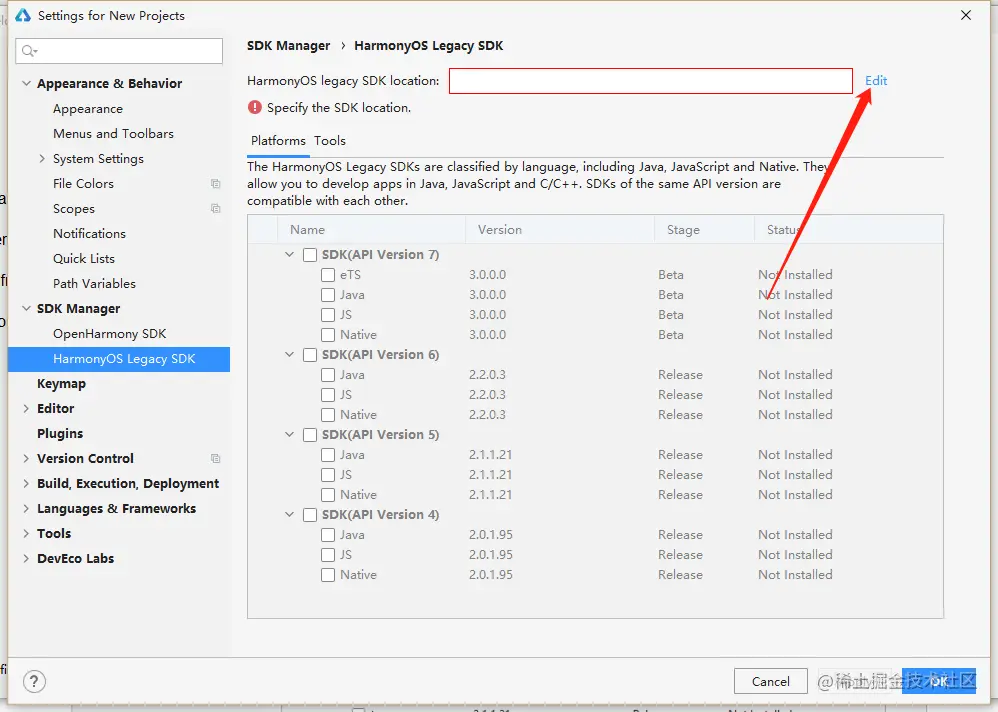Go to Scopes settings

click(74, 209)
